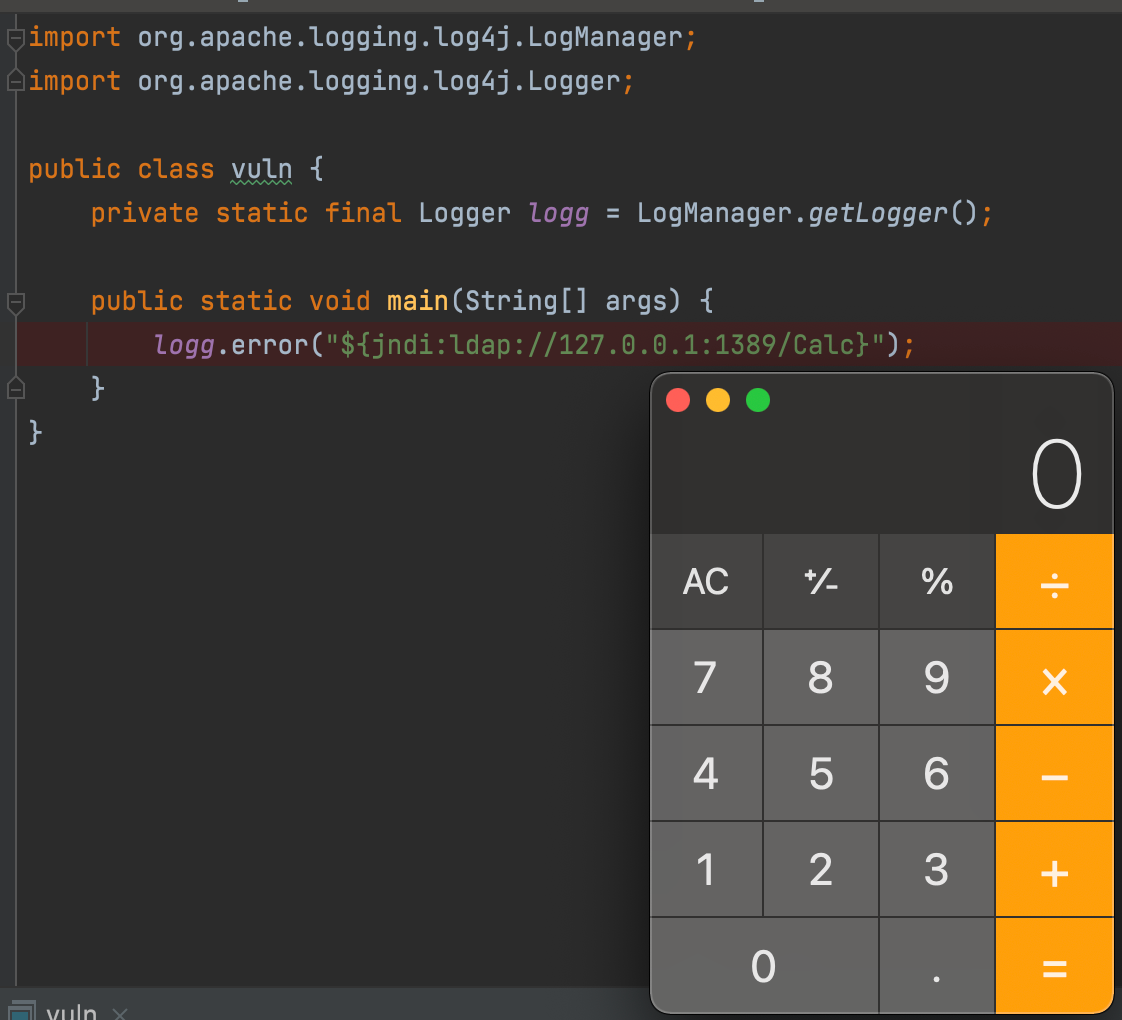Select the division operator key
Viewport: 1122px width, 1020px height.
pos(1054,581)
